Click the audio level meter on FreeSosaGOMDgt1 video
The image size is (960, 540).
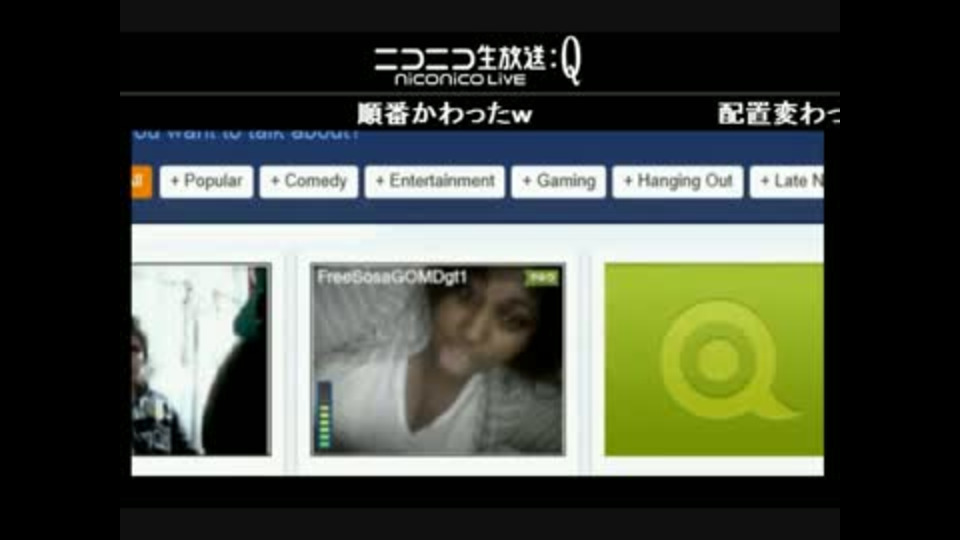point(324,415)
